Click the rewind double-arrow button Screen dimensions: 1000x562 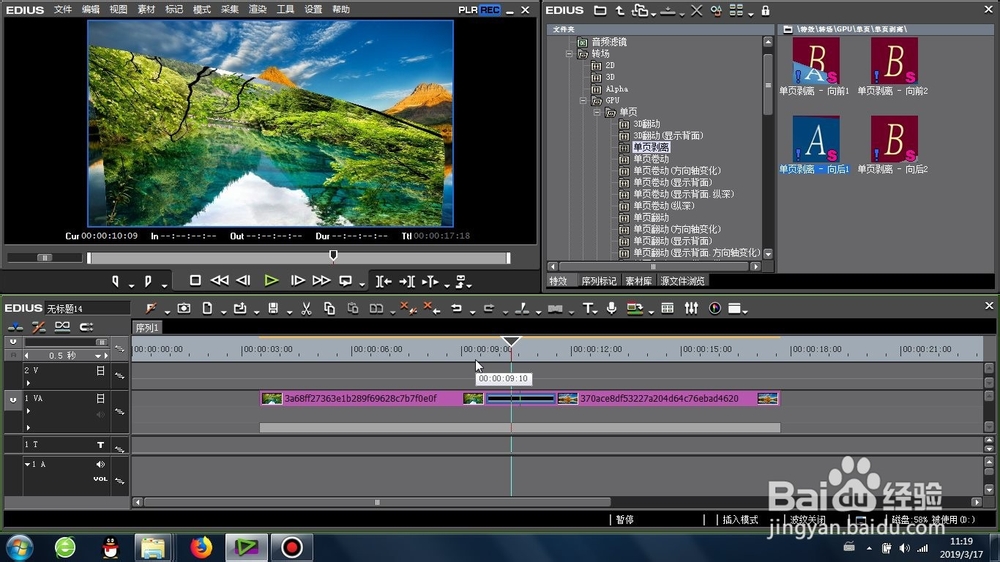[x=219, y=280]
